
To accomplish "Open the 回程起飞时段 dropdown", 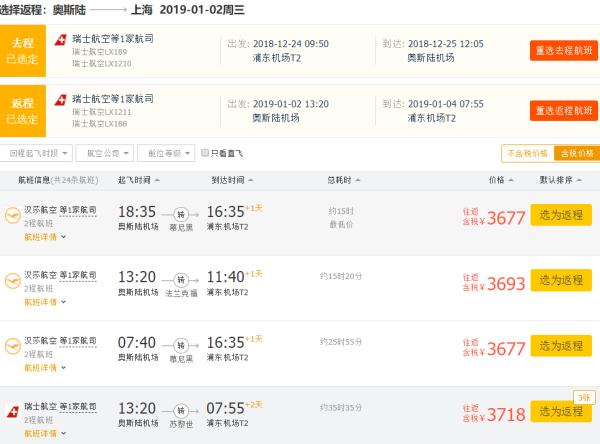I will tap(36, 153).
